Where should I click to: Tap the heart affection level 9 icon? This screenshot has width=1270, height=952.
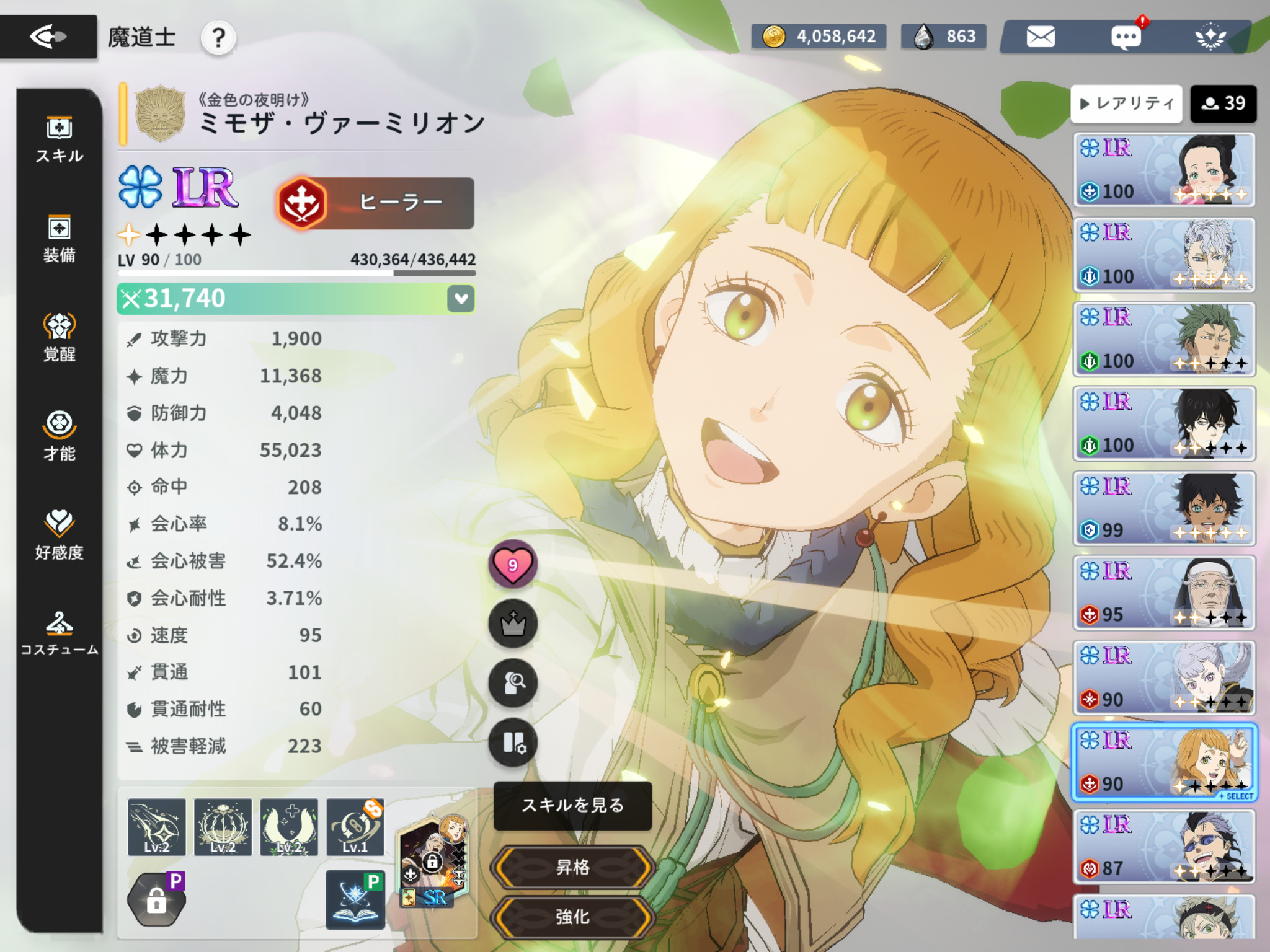pos(513,565)
